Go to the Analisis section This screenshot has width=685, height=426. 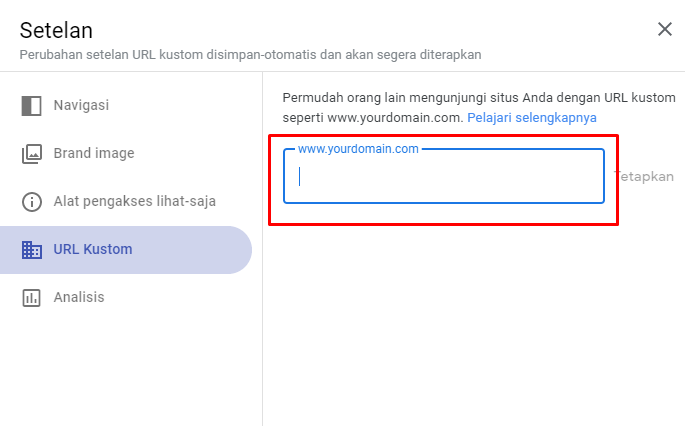(x=79, y=298)
